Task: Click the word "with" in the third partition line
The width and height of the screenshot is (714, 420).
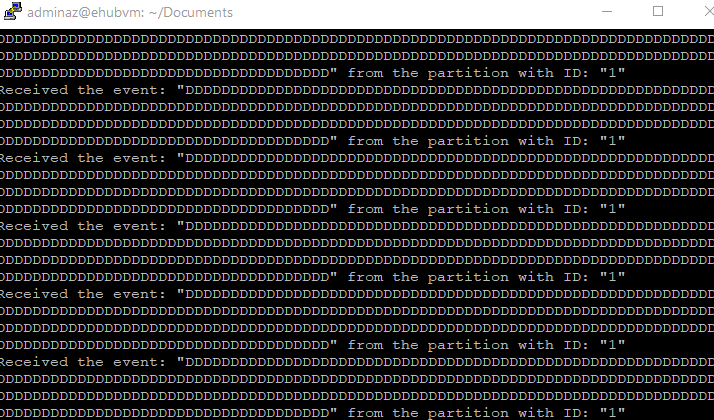Action: 536,209
